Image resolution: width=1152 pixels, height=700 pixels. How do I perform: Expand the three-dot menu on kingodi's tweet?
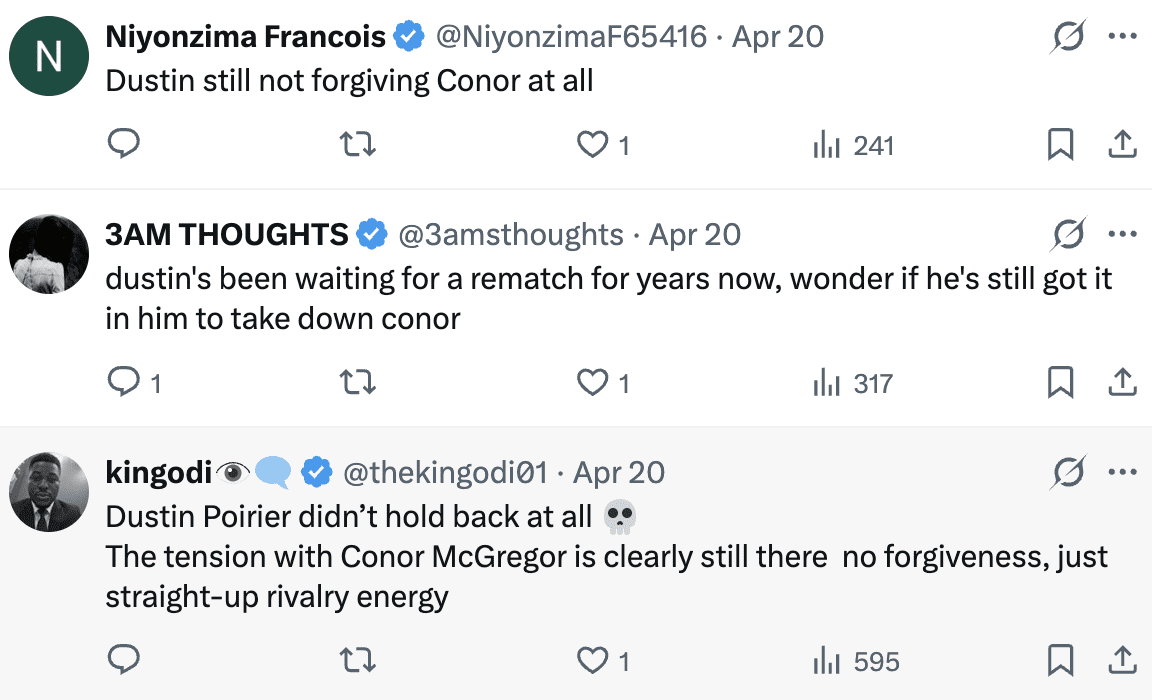[1123, 471]
